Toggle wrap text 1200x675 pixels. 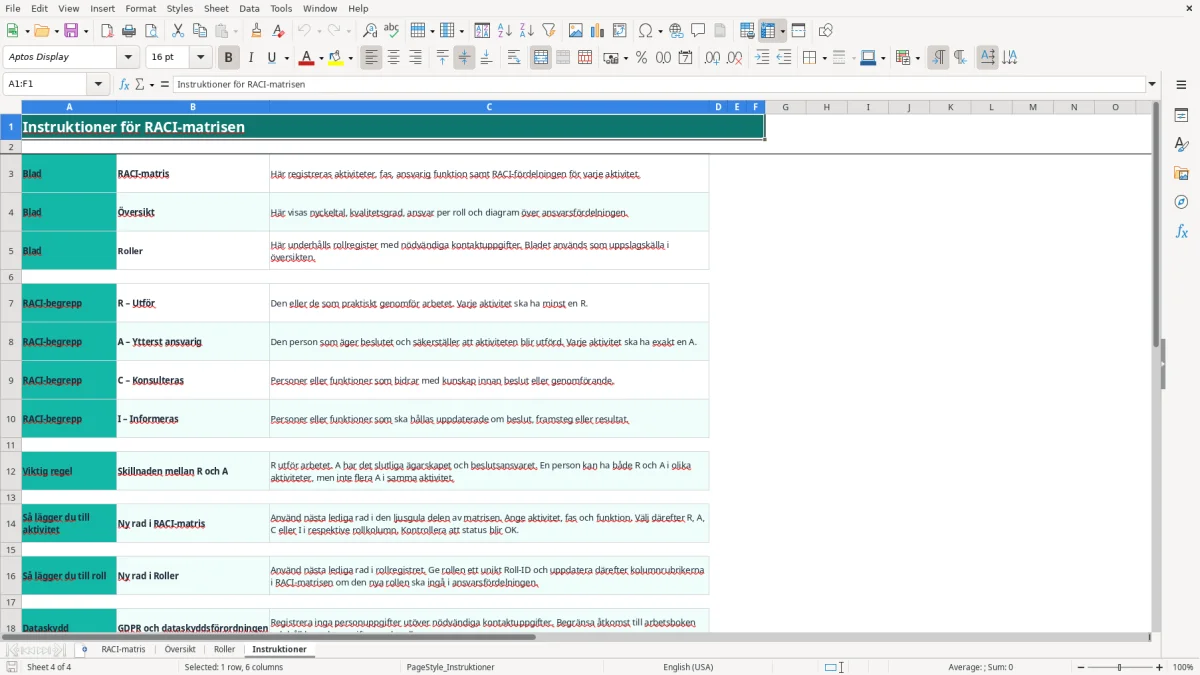pos(514,58)
